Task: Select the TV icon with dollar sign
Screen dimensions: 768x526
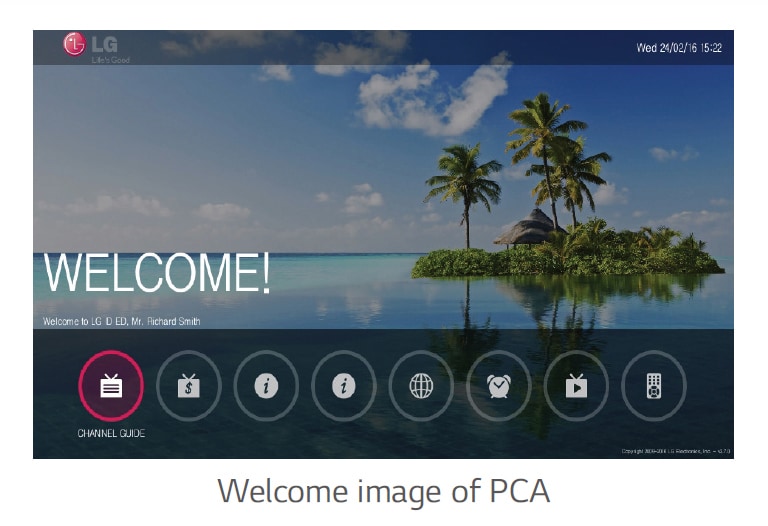Action: coord(189,386)
